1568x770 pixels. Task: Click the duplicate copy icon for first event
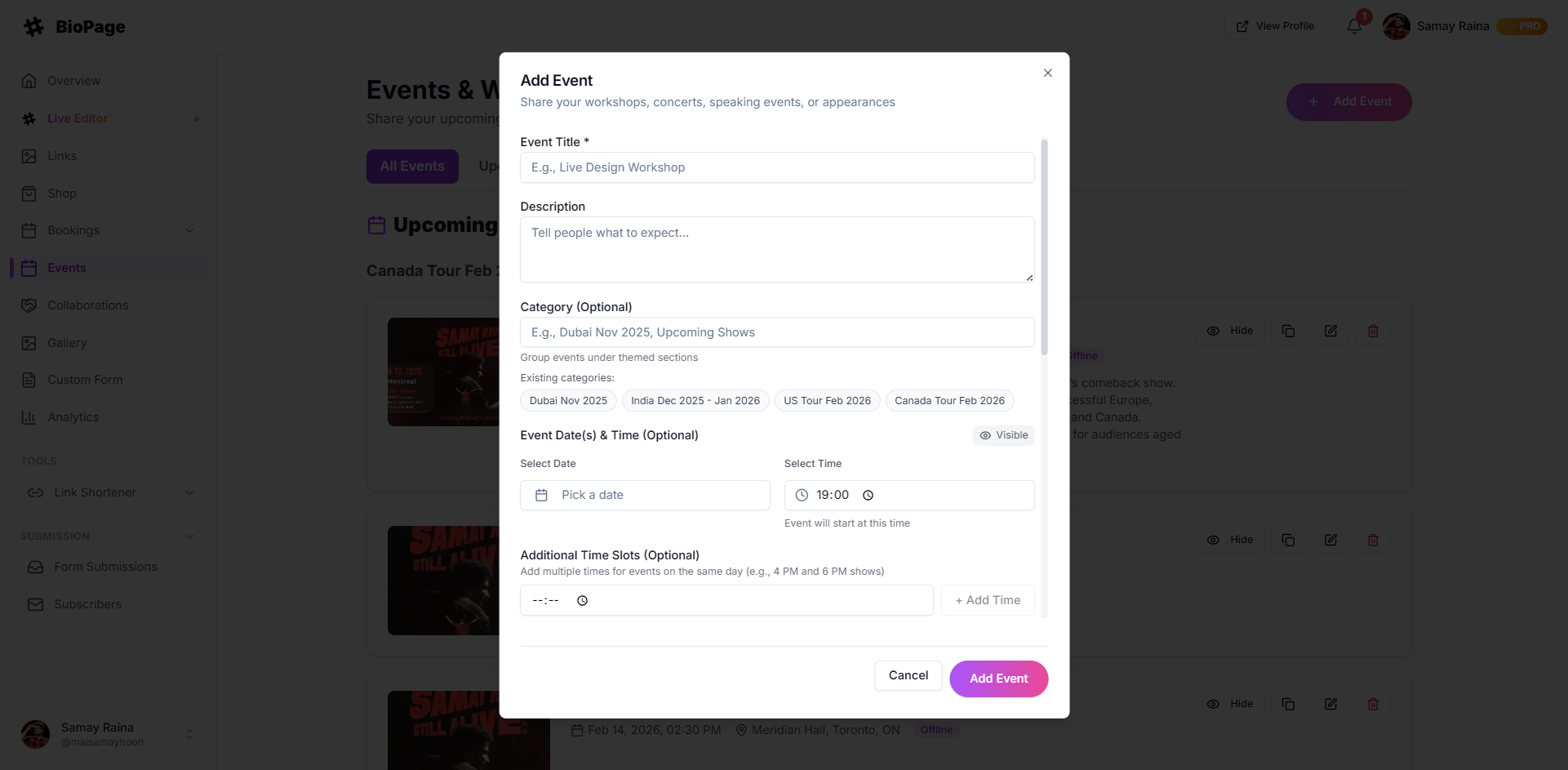coord(1288,331)
